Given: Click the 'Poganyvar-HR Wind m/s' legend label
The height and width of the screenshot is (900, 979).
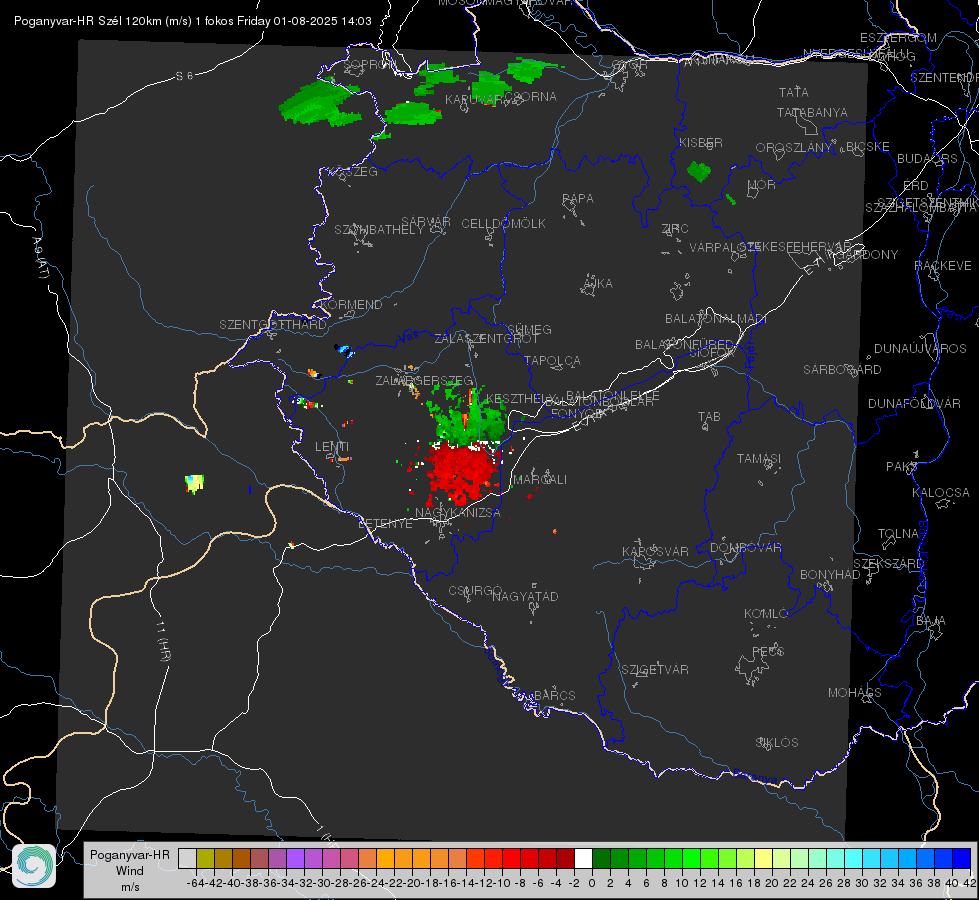Looking at the screenshot, I should [x=130, y=870].
